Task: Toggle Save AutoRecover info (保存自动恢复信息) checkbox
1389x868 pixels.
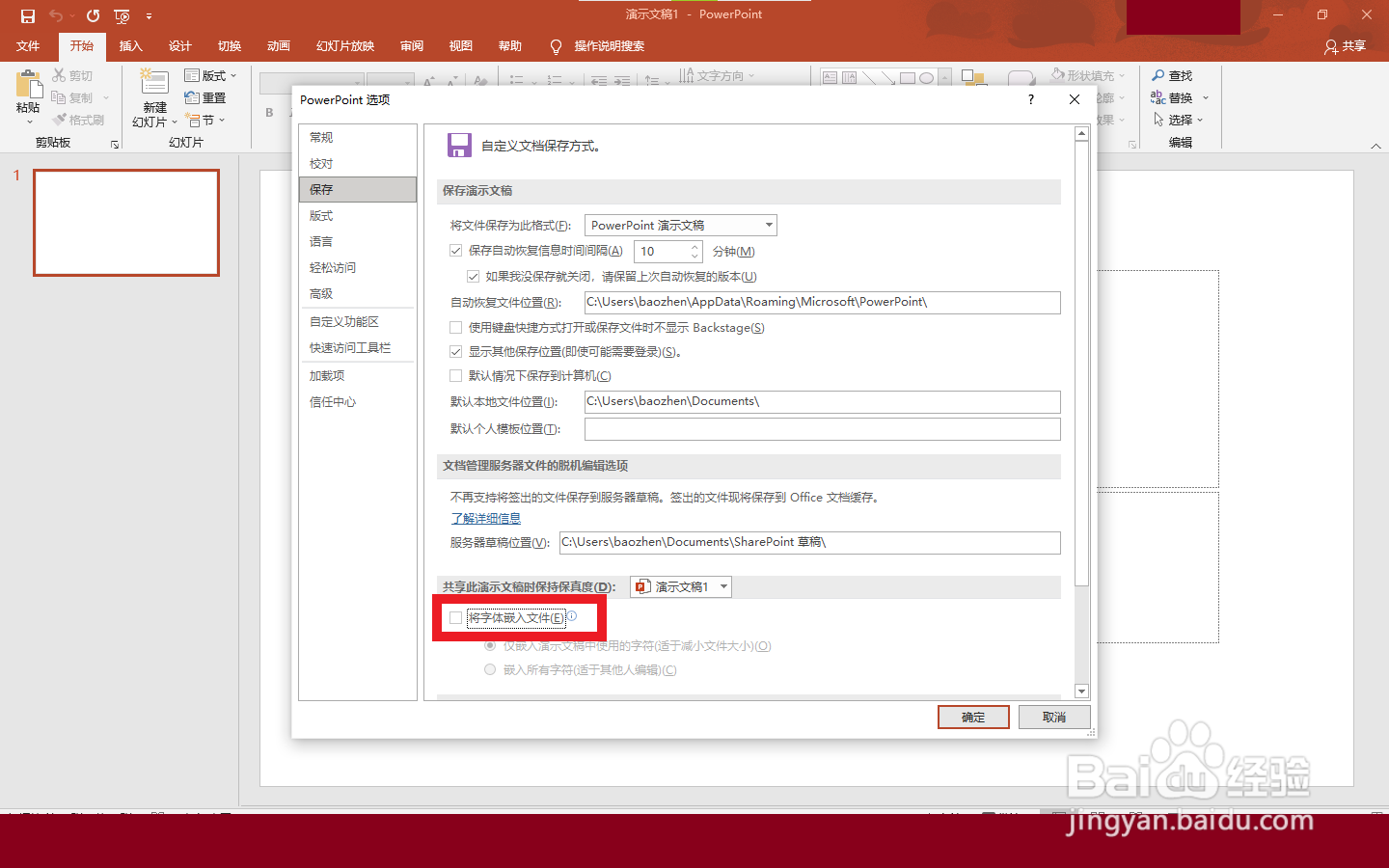Action: (456, 251)
